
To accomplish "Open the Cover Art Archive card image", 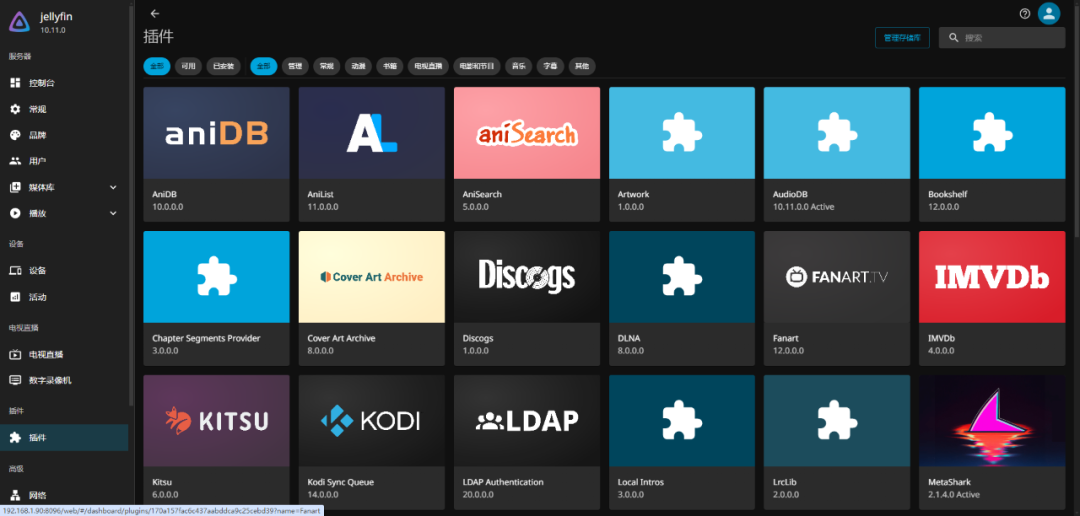I will [x=372, y=277].
